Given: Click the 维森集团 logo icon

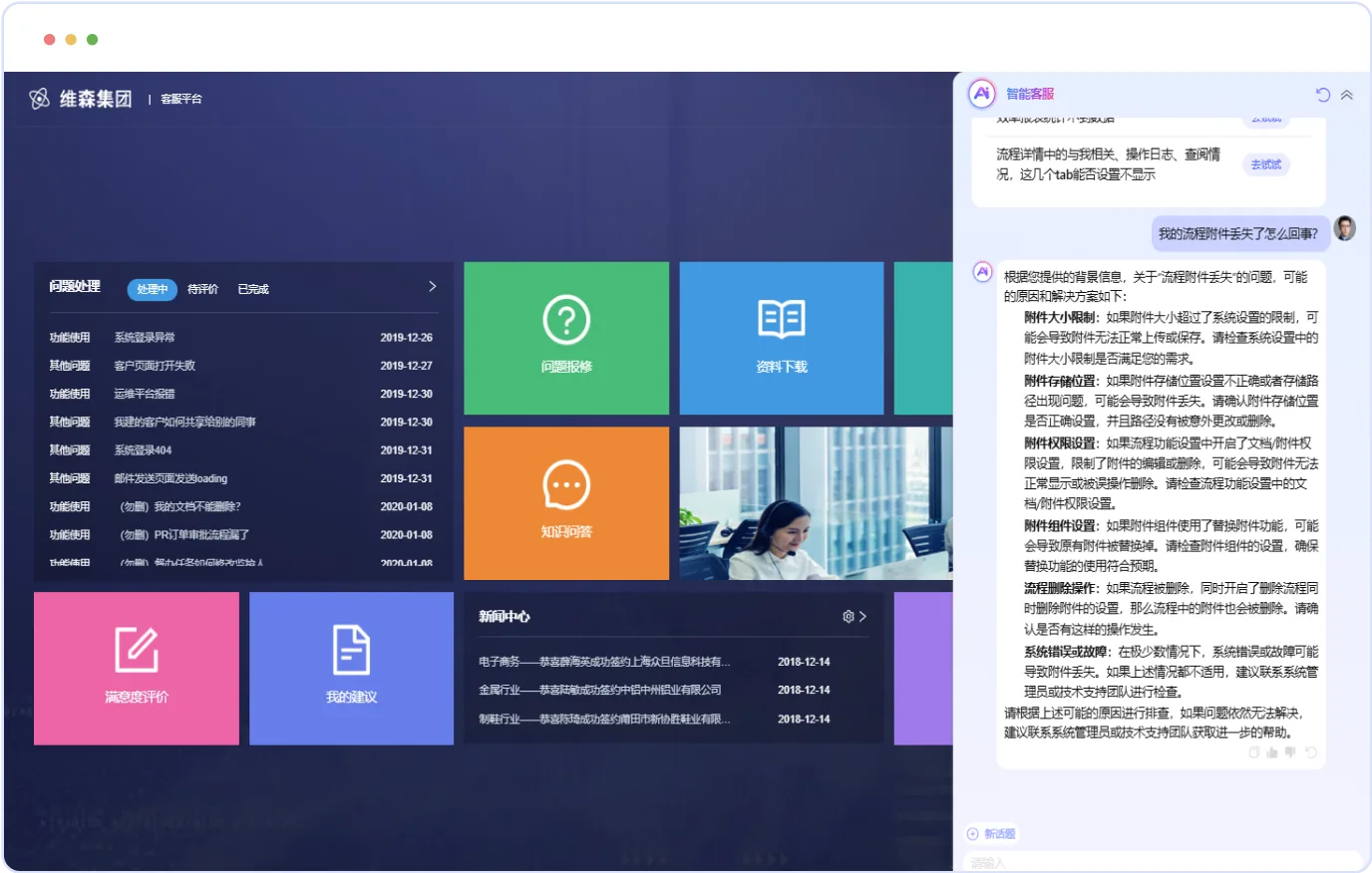Looking at the screenshot, I should [40, 99].
